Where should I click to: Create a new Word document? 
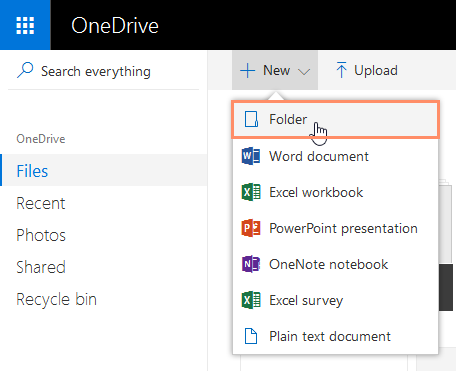click(335, 156)
